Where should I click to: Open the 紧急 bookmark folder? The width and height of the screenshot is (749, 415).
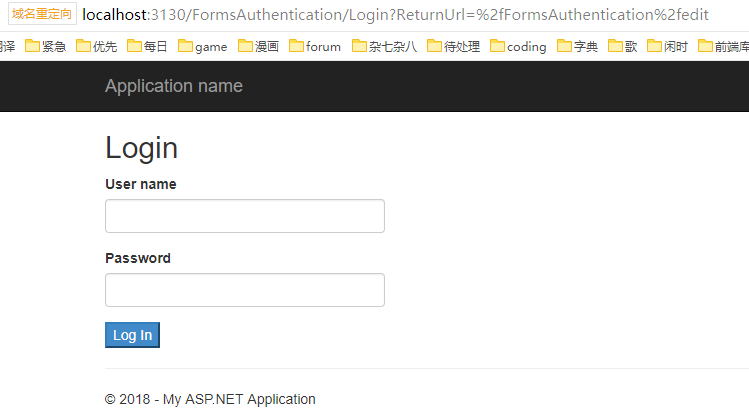point(46,46)
